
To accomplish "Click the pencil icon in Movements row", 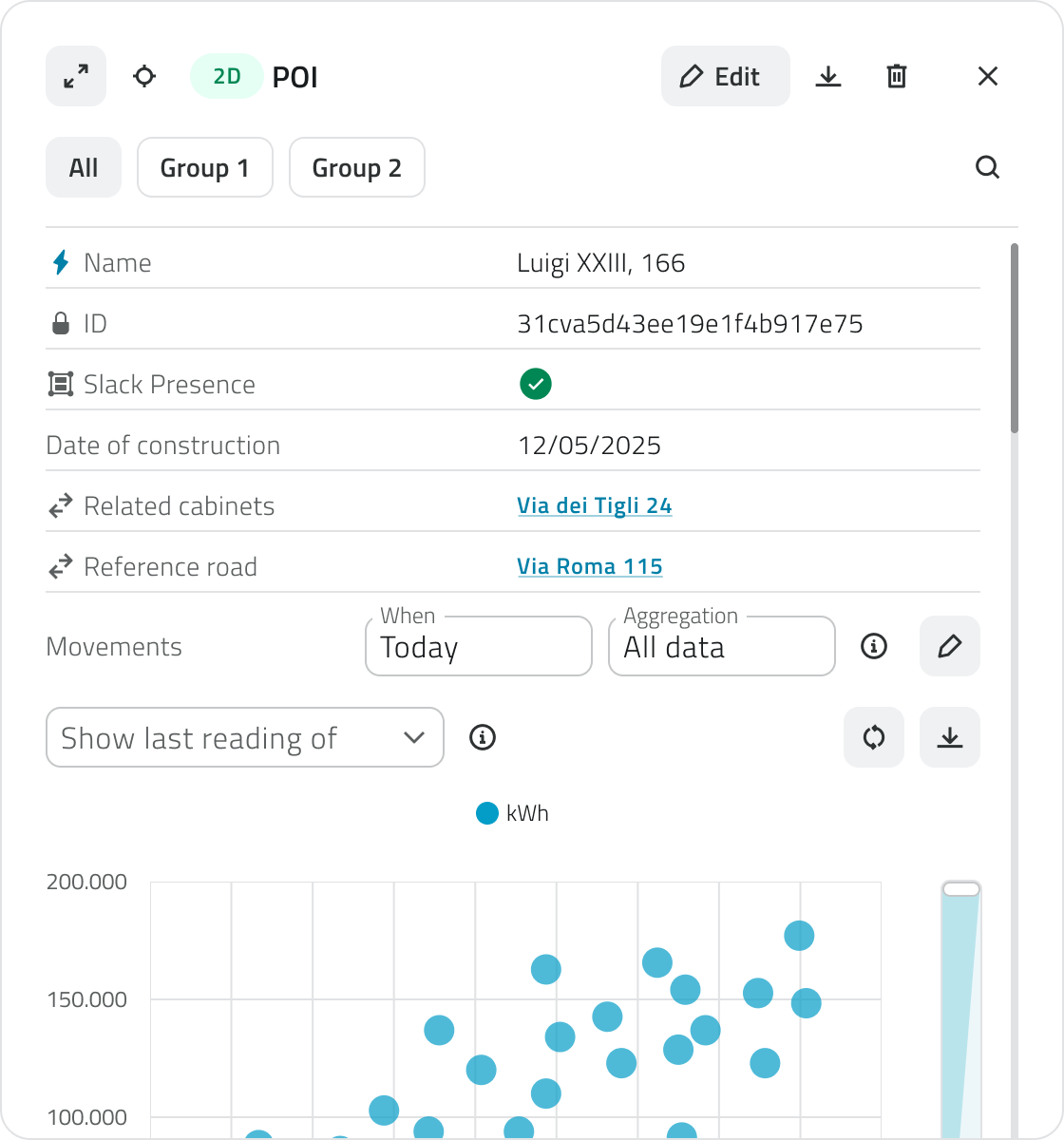I will pyautogui.click(x=950, y=647).
